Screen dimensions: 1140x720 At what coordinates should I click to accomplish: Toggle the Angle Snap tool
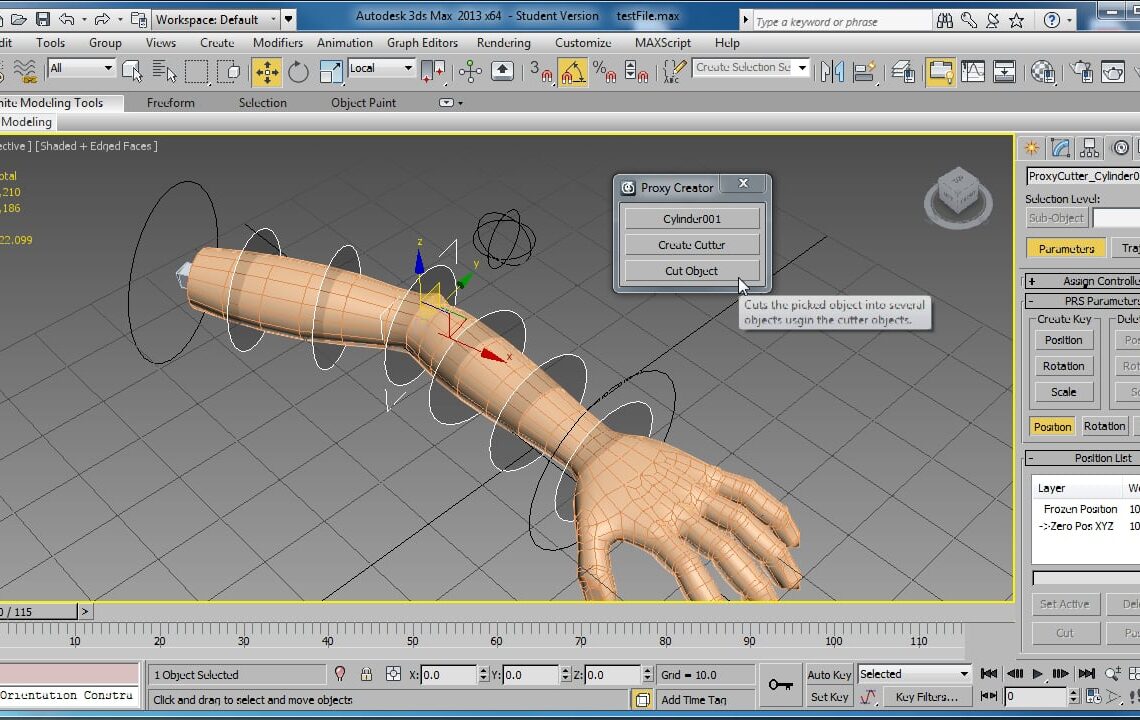(572, 71)
